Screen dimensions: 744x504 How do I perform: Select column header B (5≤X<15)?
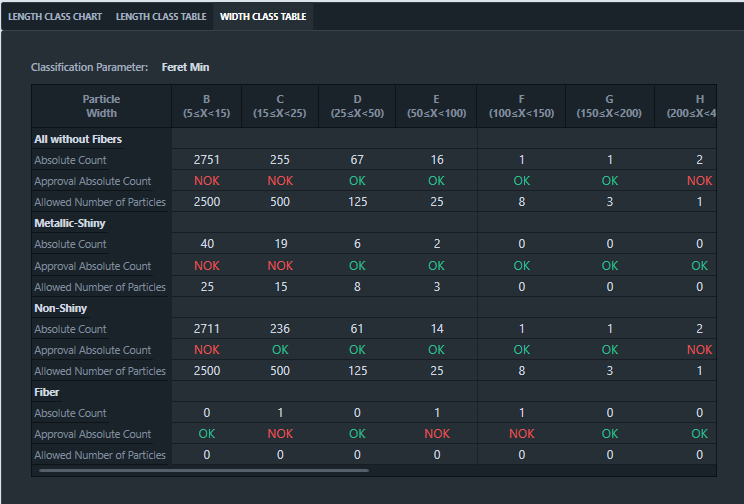(206, 106)
